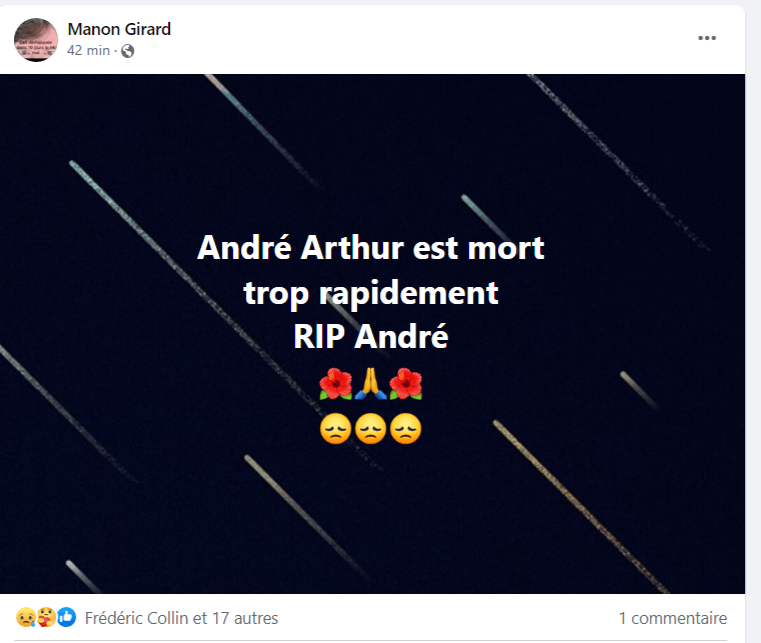Click the 'trop rapidement' text line
The width and height of the screenshot is (761, 643).
coord(371,293)
